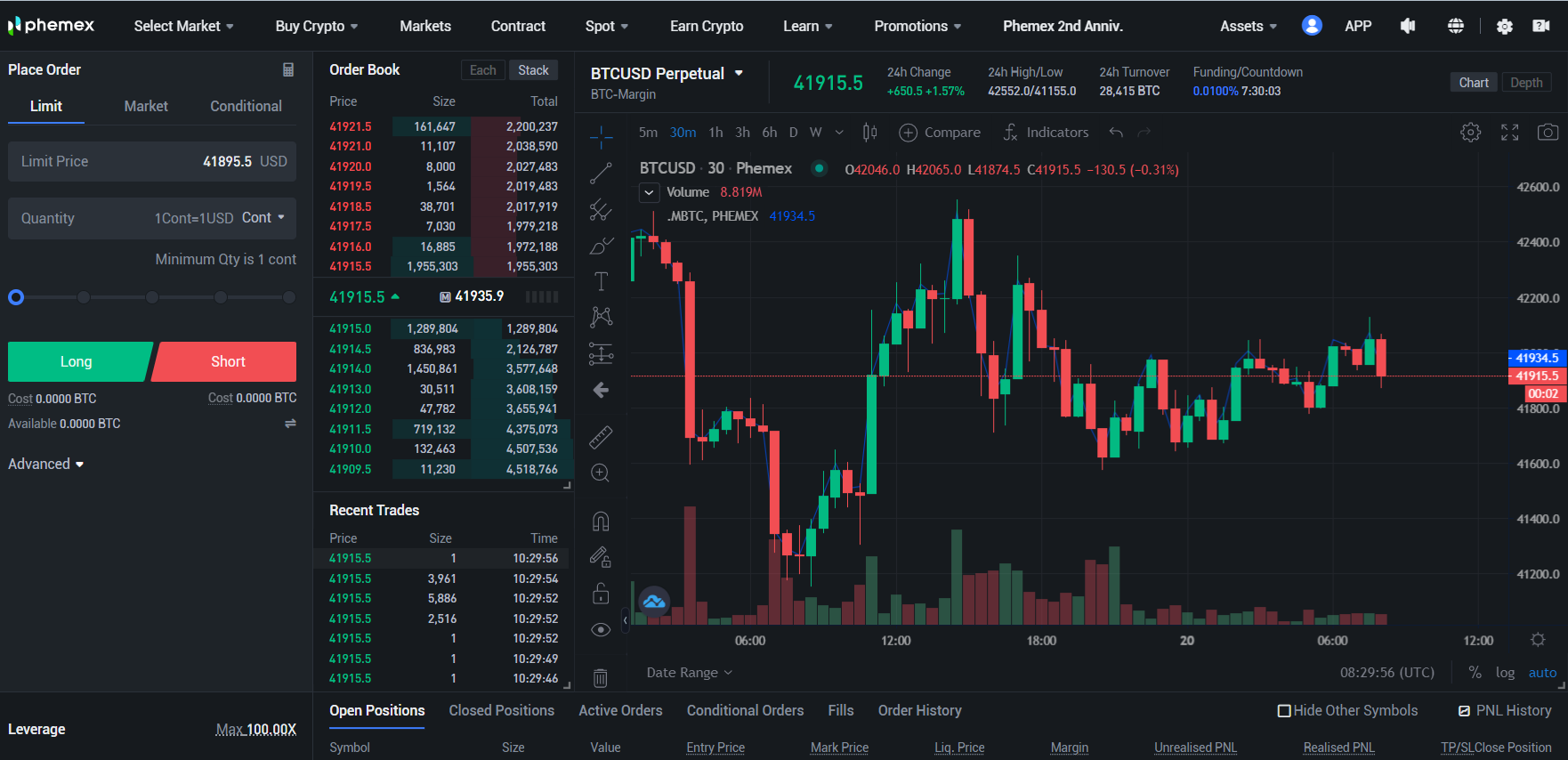The width and height of the screenshot is (1568, 760).
Task: Open the user account profile icon
Action: [x=1312, y=26]
